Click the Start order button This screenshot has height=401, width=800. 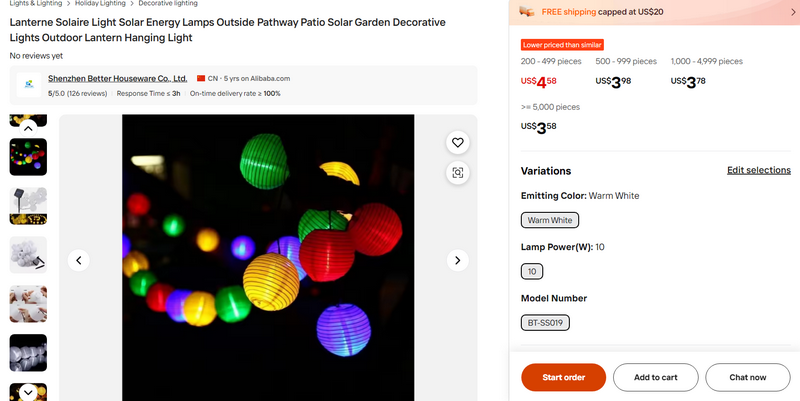(563, 377)
